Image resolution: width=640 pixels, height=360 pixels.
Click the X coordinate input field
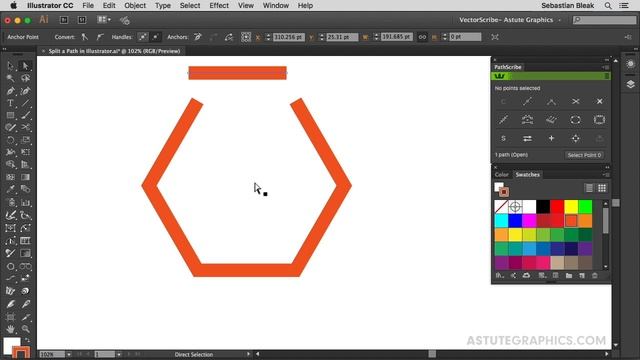pyautogui.click(x=289, y=37)
